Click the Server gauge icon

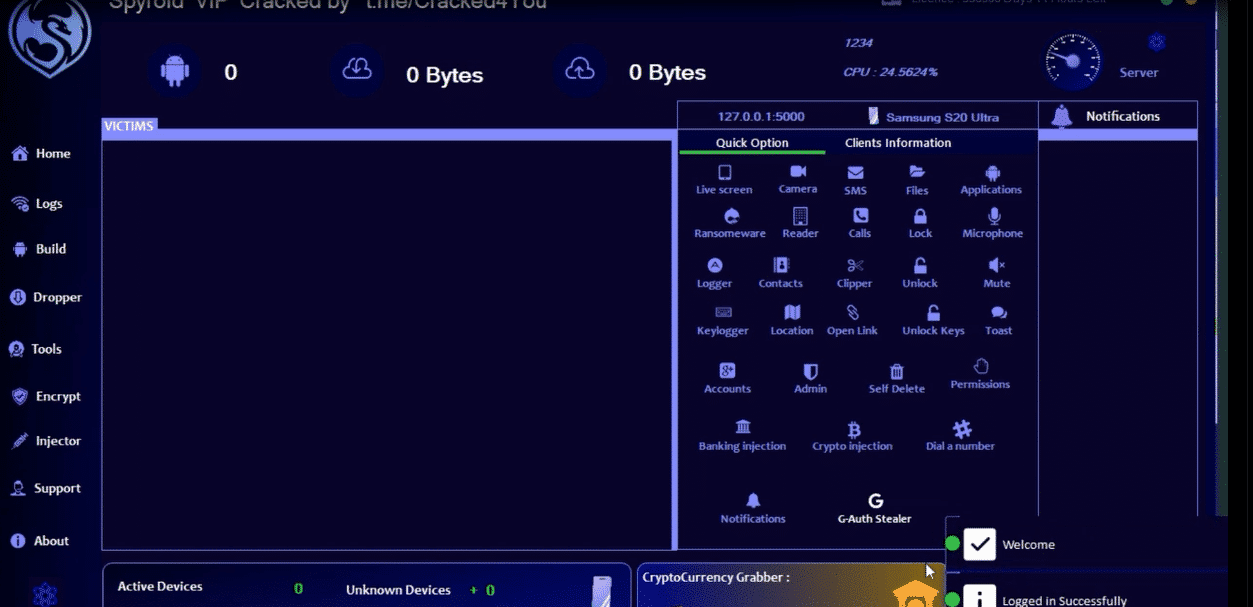pyautogui.click(x=1072, y=62)
